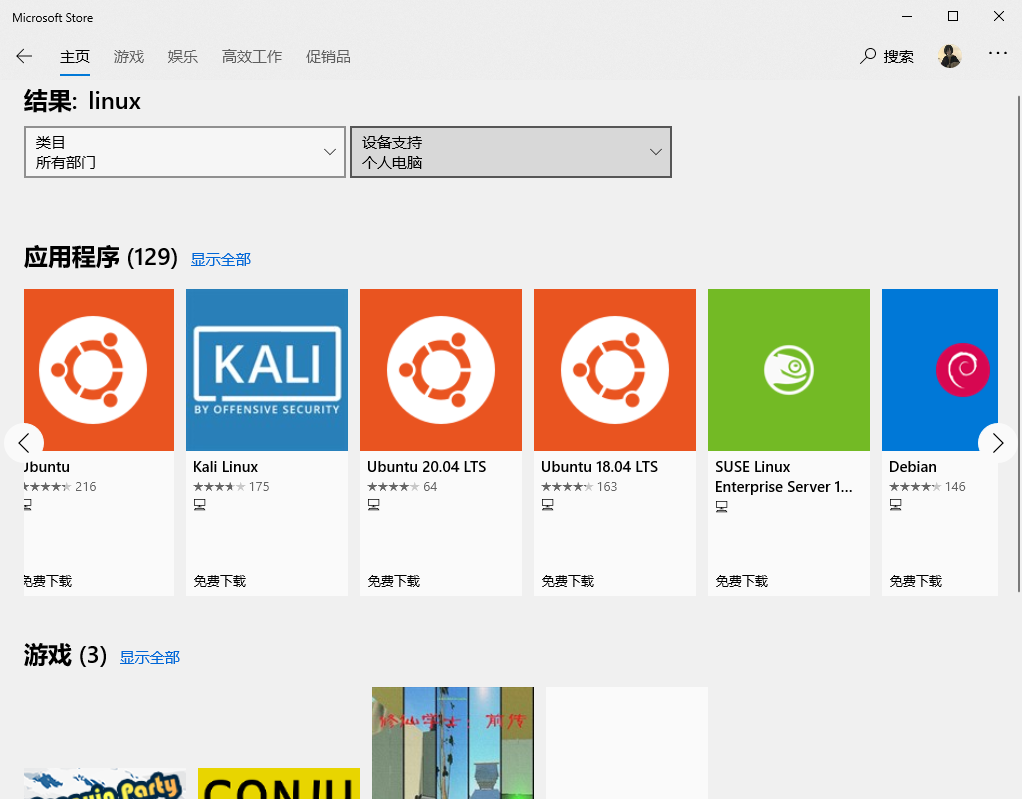This screenshot has width=1022, height=799.
Task: Open the Debian title text
Action: (x=912, y=467)
